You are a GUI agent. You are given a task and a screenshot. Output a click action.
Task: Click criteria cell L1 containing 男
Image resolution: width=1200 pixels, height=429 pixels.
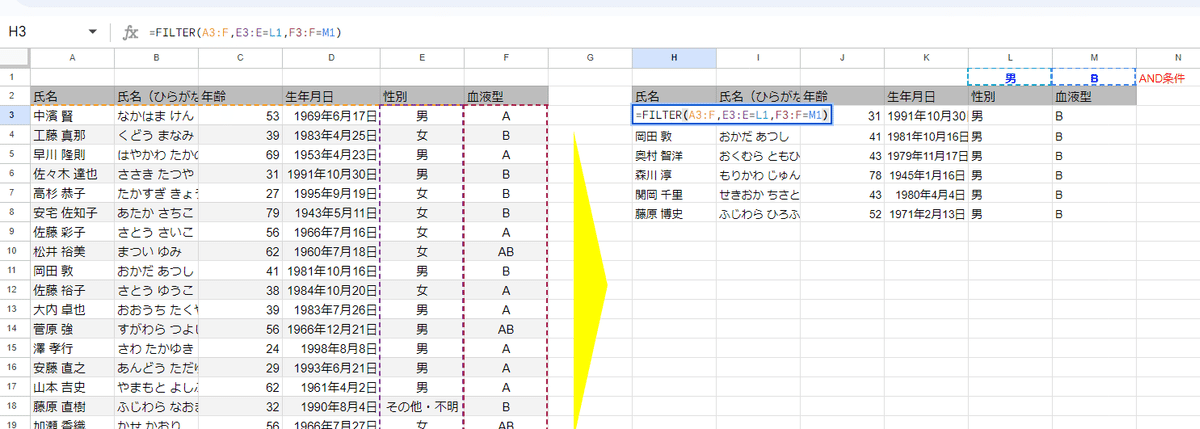point(1010,77)
